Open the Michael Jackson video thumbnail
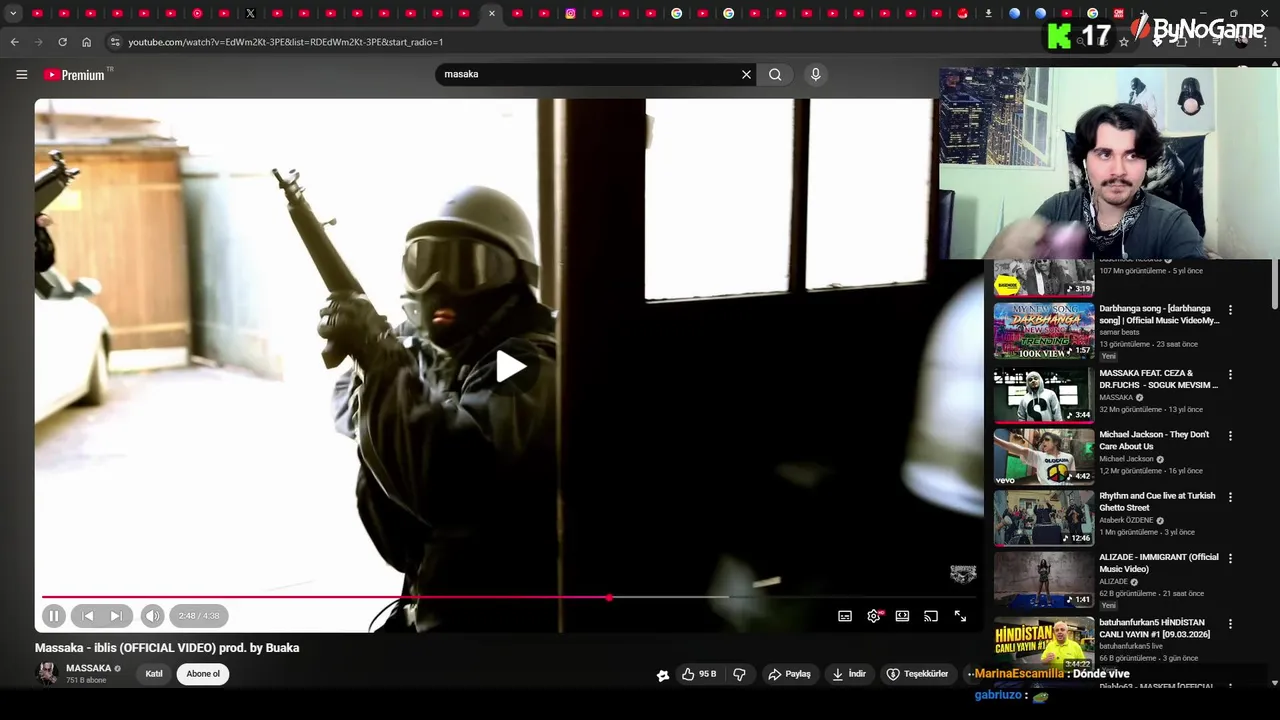 [1044, 456]
